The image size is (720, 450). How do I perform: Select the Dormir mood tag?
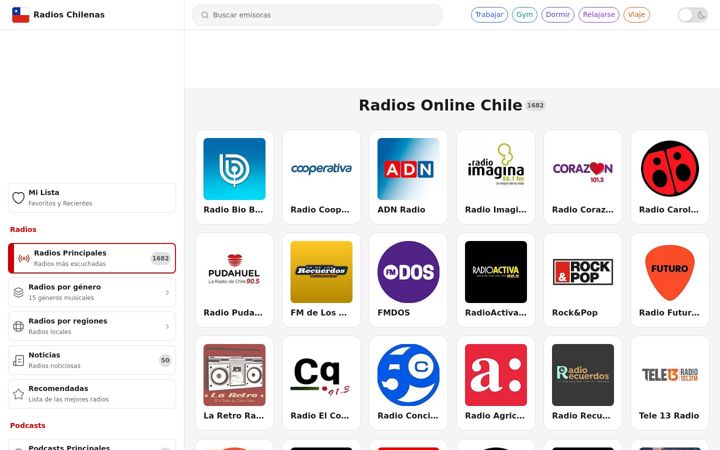[557, 15]
